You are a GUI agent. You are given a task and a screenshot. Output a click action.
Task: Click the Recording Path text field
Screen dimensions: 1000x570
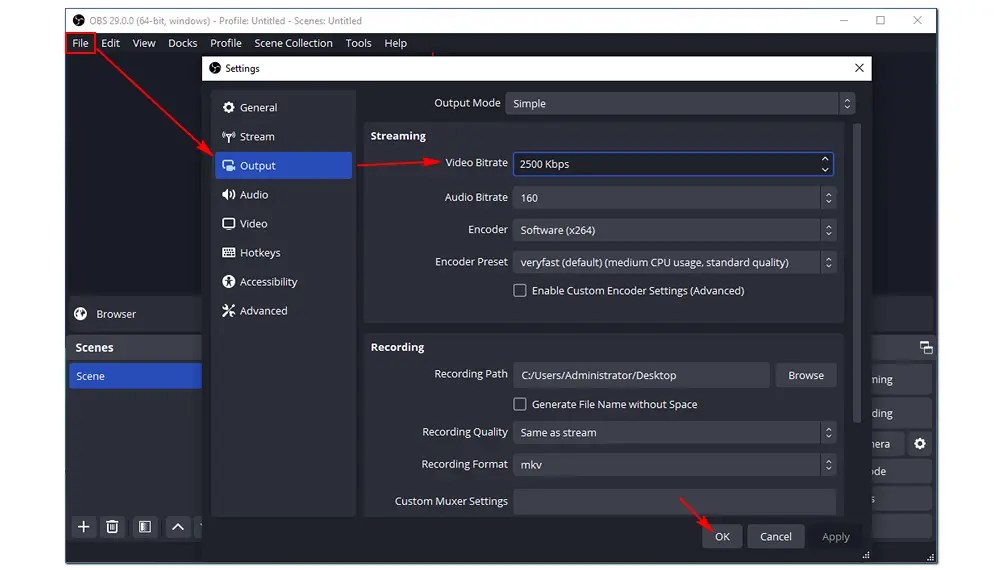pos(641,375)
